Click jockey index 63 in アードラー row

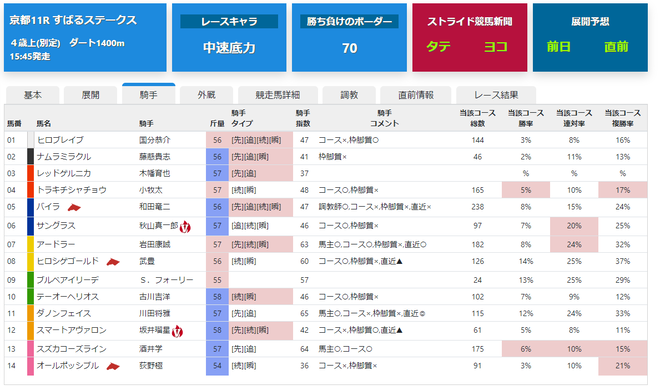(x=304, y=244)
